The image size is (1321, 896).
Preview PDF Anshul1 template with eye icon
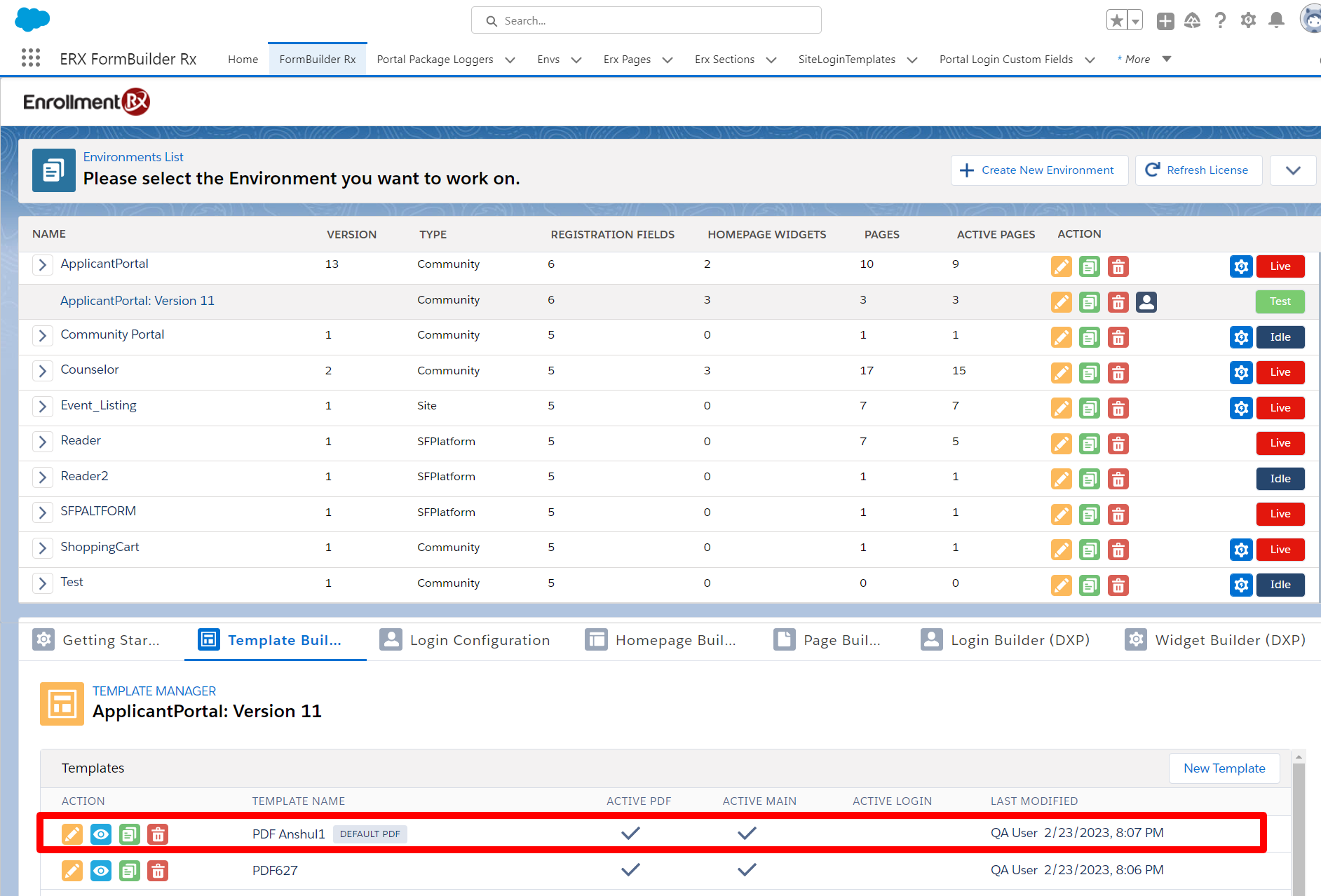click(101, 834)
